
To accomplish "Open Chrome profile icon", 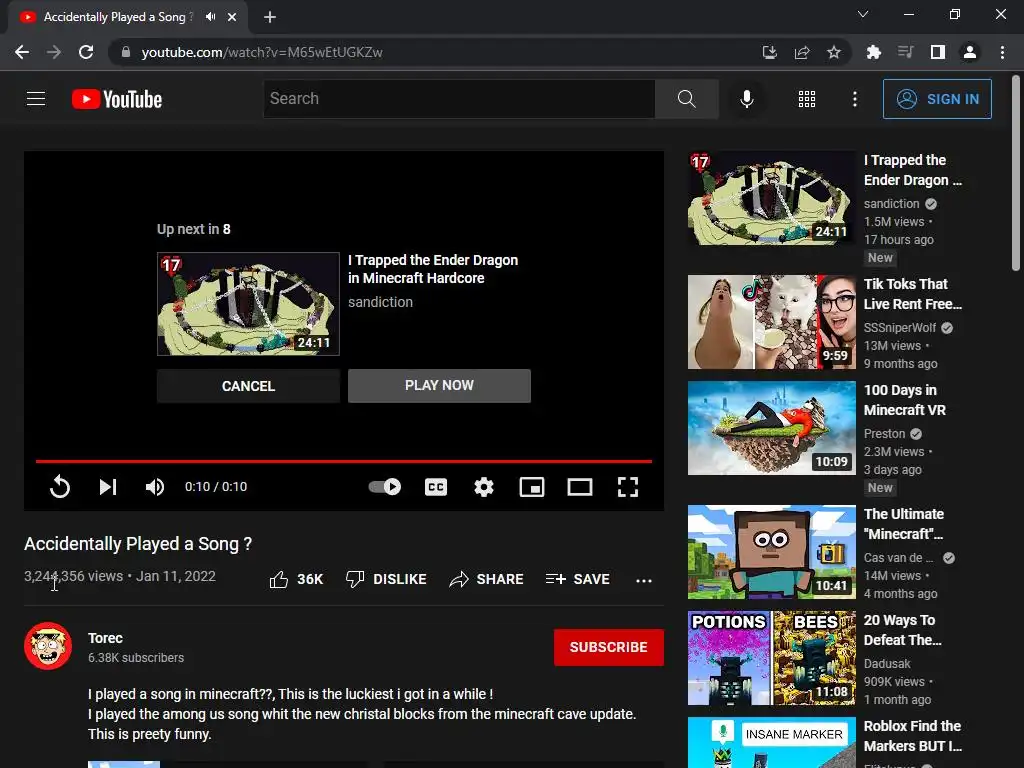I will tap(970, 52).
